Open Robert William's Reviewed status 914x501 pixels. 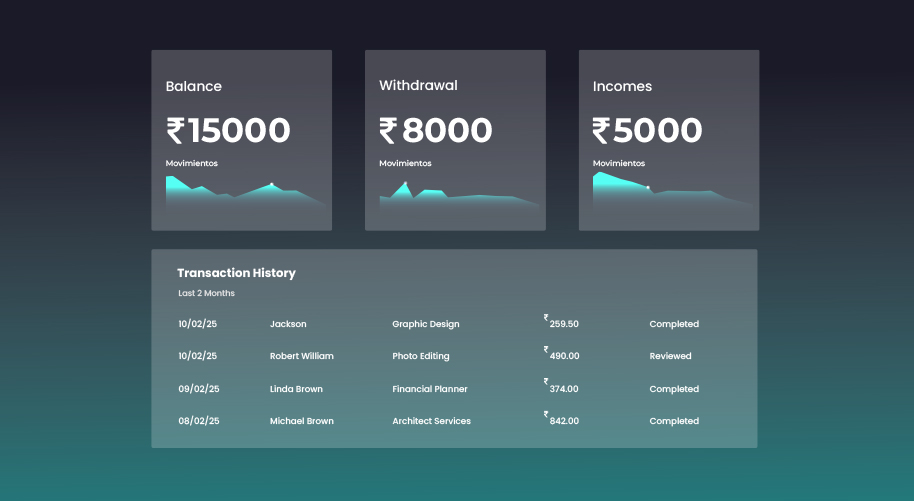coord(670,356)
